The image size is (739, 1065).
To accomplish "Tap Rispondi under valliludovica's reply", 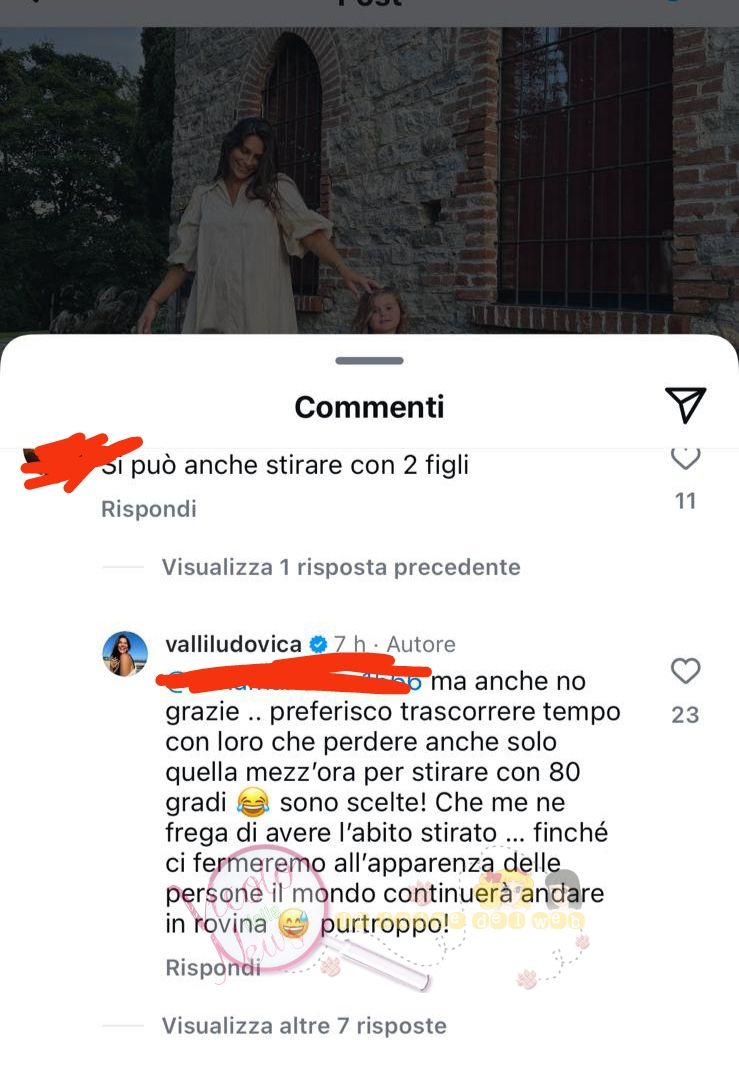I will click(x=213, y=967).
